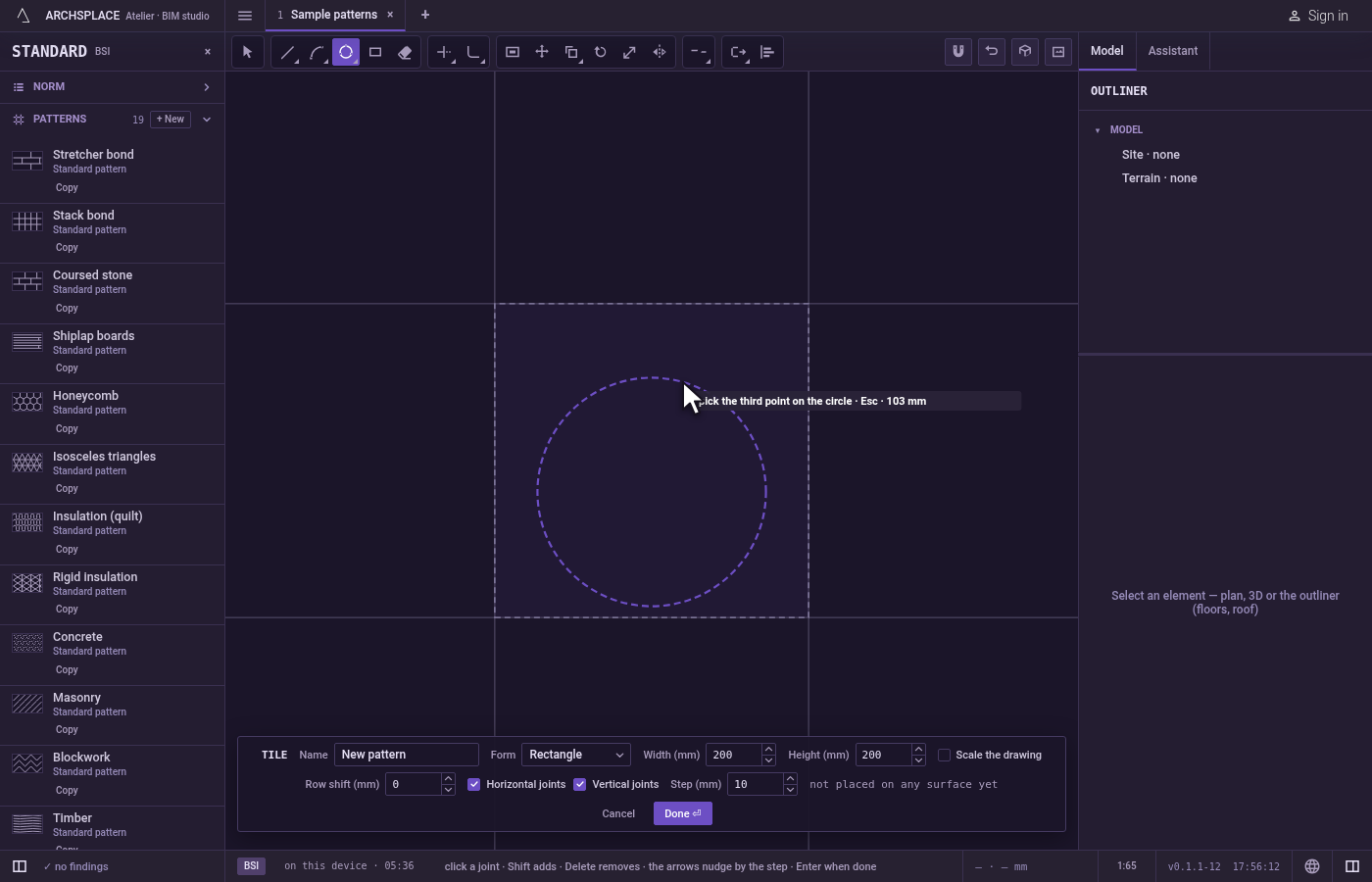The image size is (1372, 882).
Task: Pick the line drawing tool
Action: [287, 52]
